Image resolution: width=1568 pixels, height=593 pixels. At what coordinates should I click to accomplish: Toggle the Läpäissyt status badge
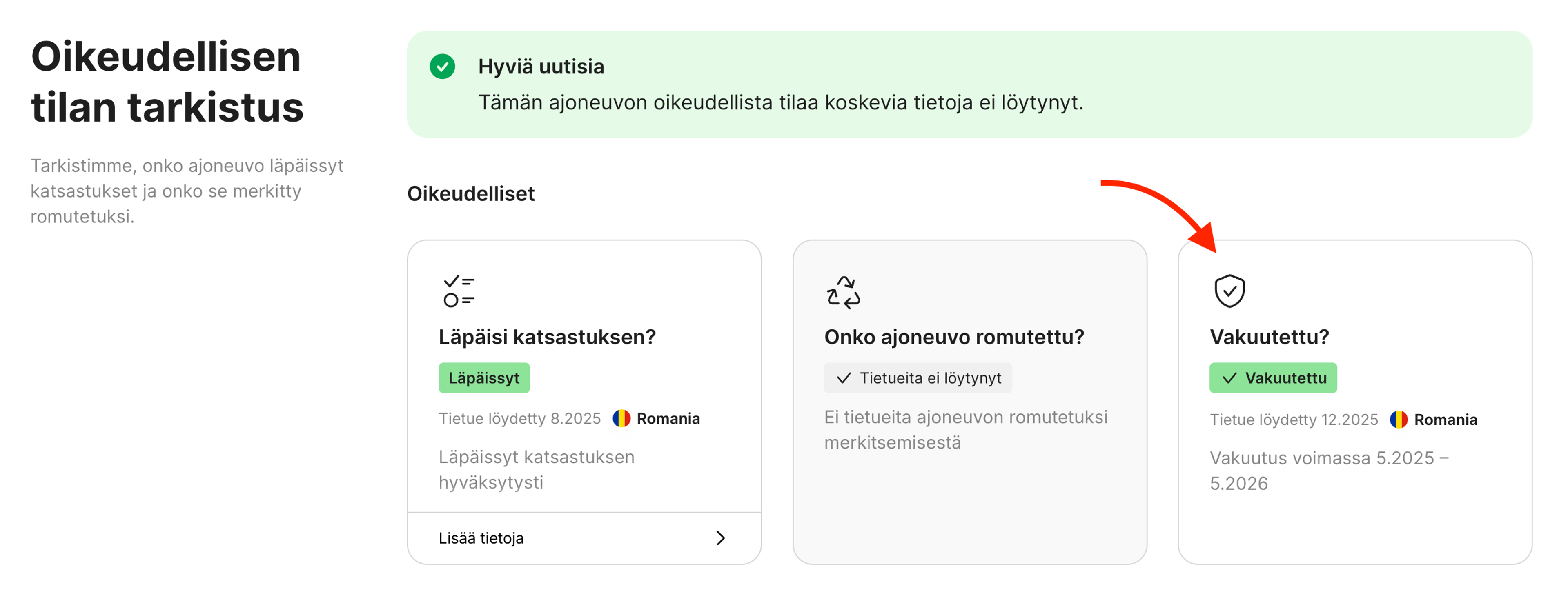click(484, 377)
